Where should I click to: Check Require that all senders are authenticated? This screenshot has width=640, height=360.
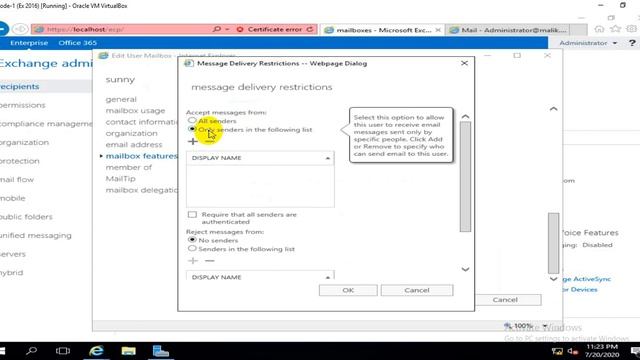pyautogui.click(x=192, y=215)
